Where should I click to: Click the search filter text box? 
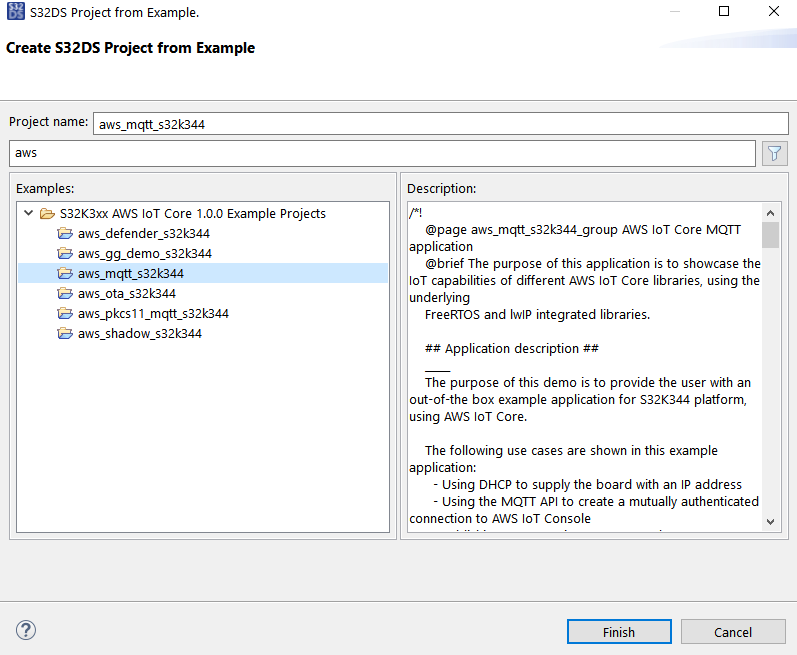coord(380,153)
